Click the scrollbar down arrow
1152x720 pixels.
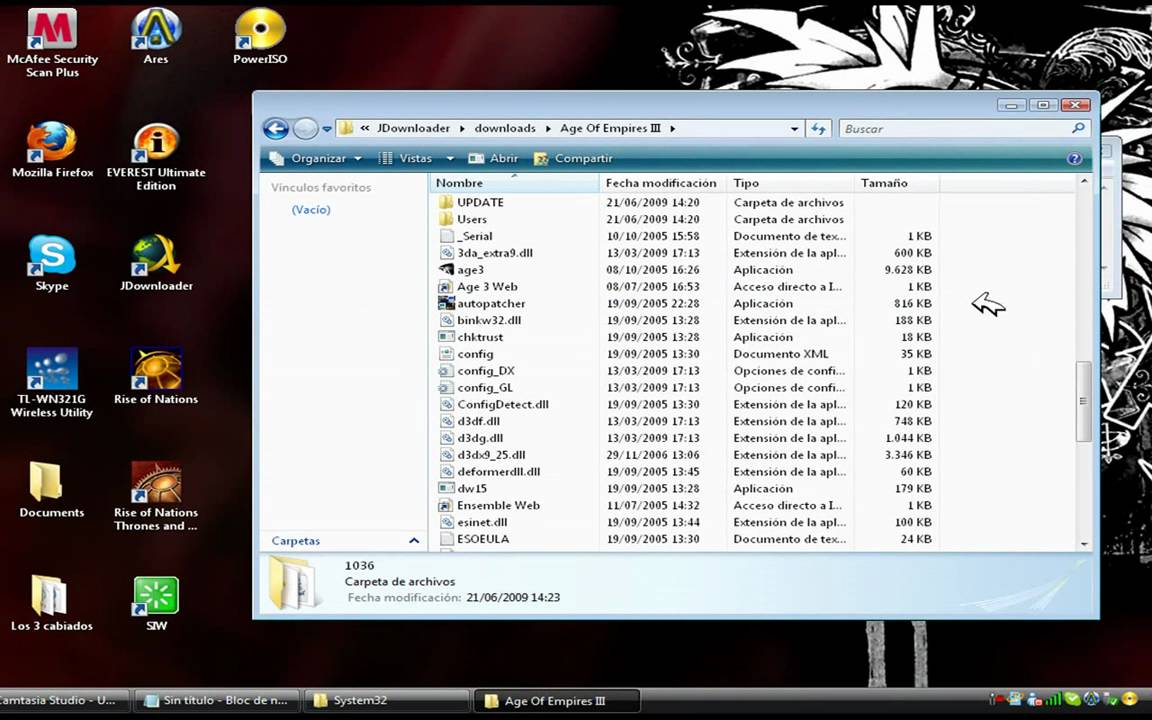1084,544
